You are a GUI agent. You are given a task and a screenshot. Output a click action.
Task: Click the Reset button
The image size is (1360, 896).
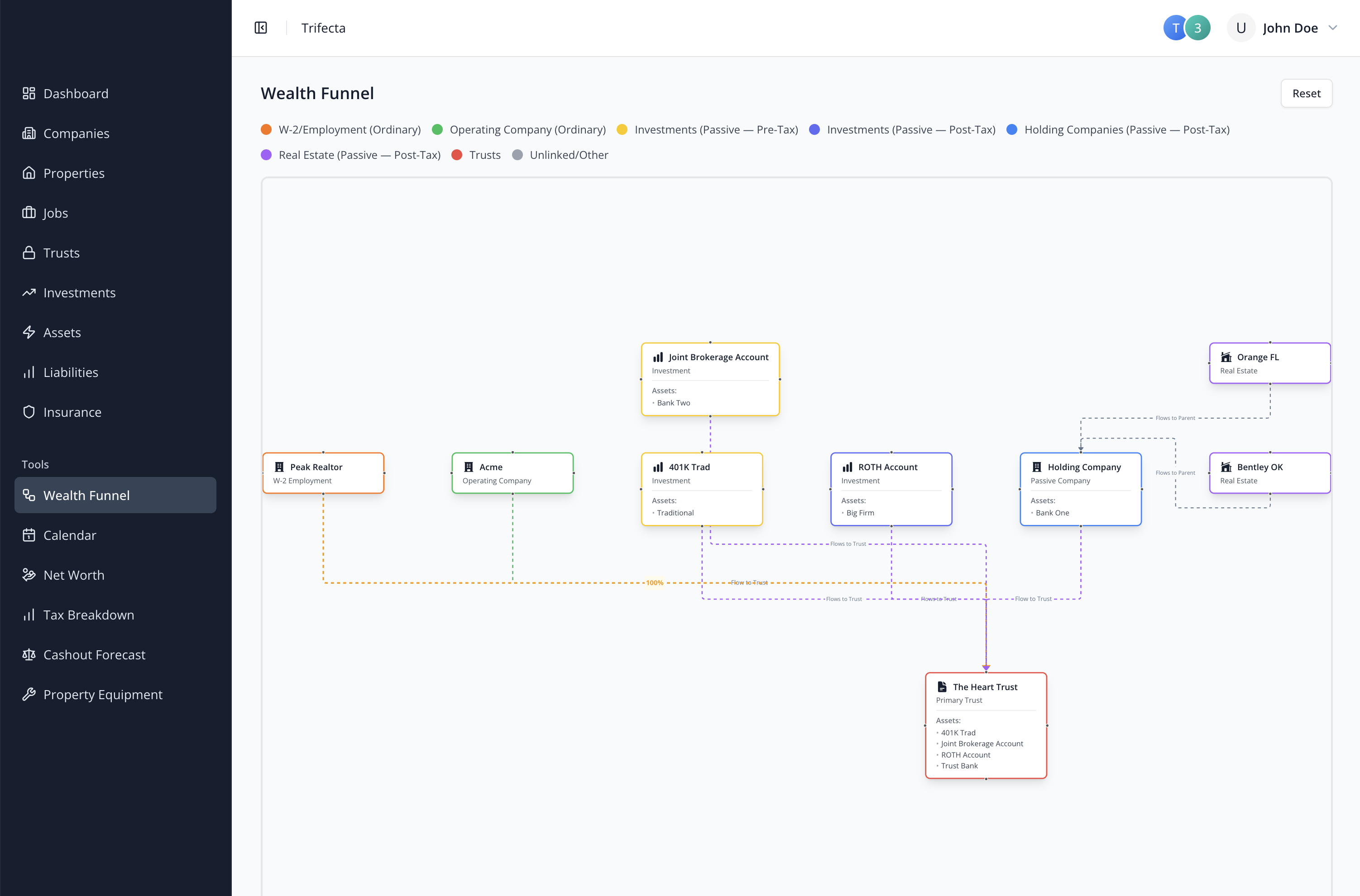[x=1306, y=93]
